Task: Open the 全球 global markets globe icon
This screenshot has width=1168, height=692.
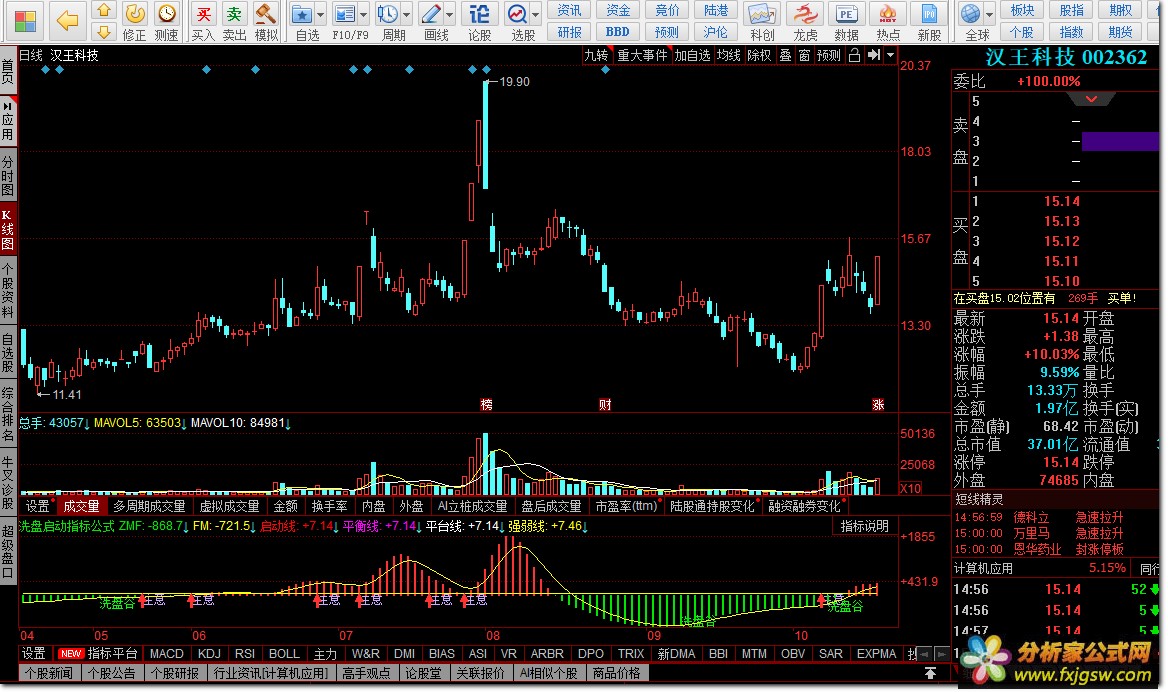Action: [x=970, y=13]
